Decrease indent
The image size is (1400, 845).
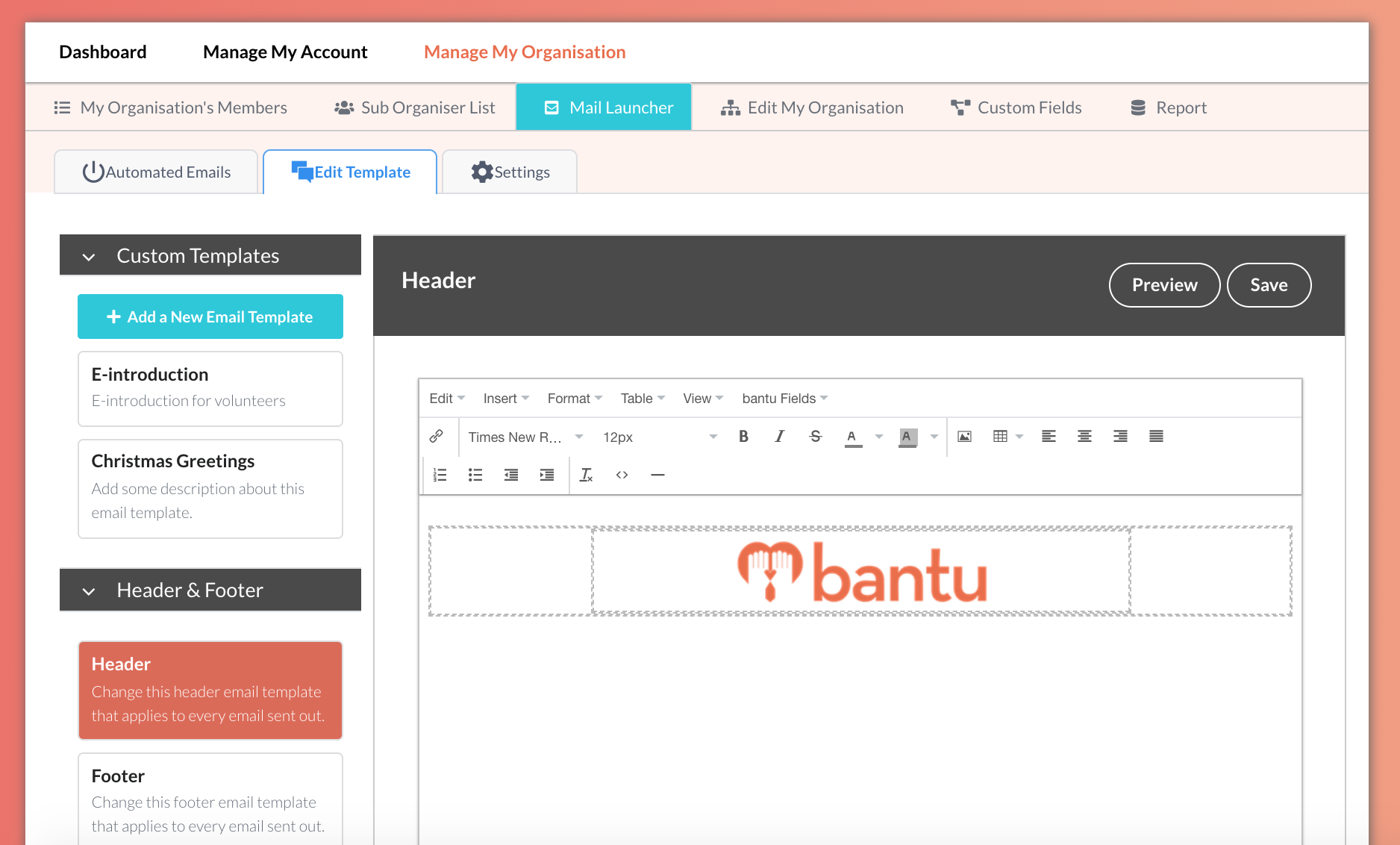tap(511, 475)
